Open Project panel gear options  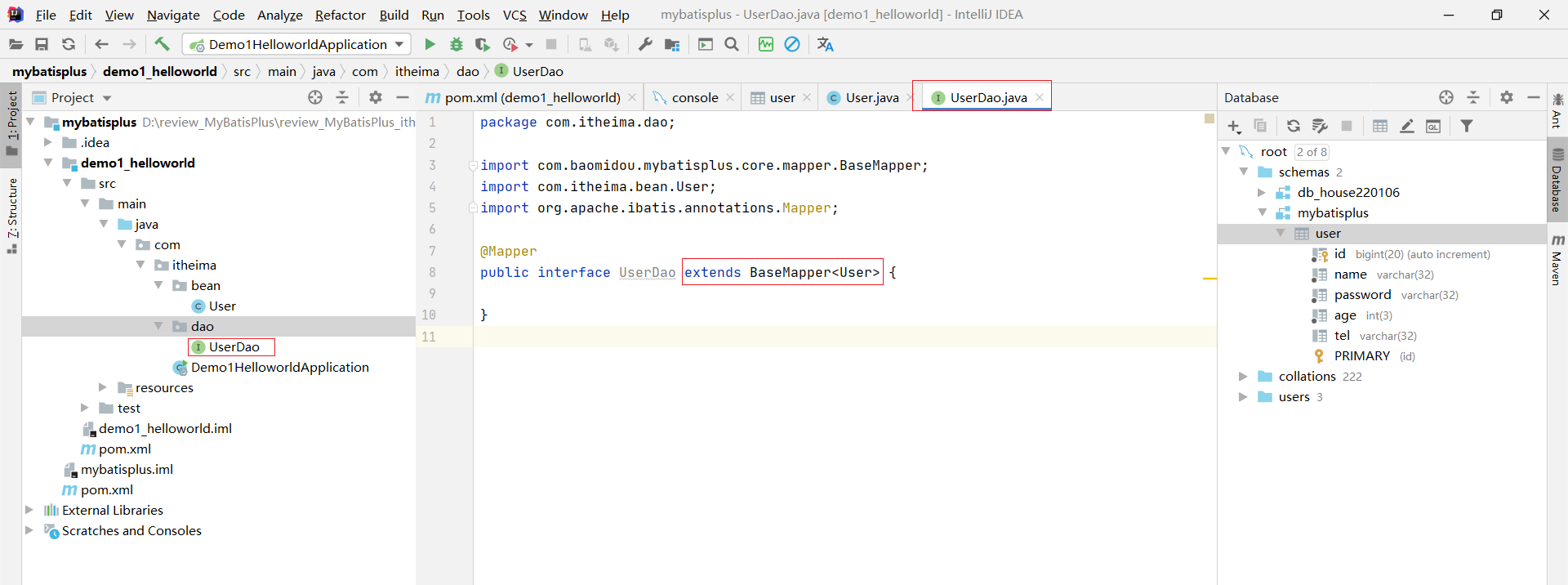tap(376, 97)
